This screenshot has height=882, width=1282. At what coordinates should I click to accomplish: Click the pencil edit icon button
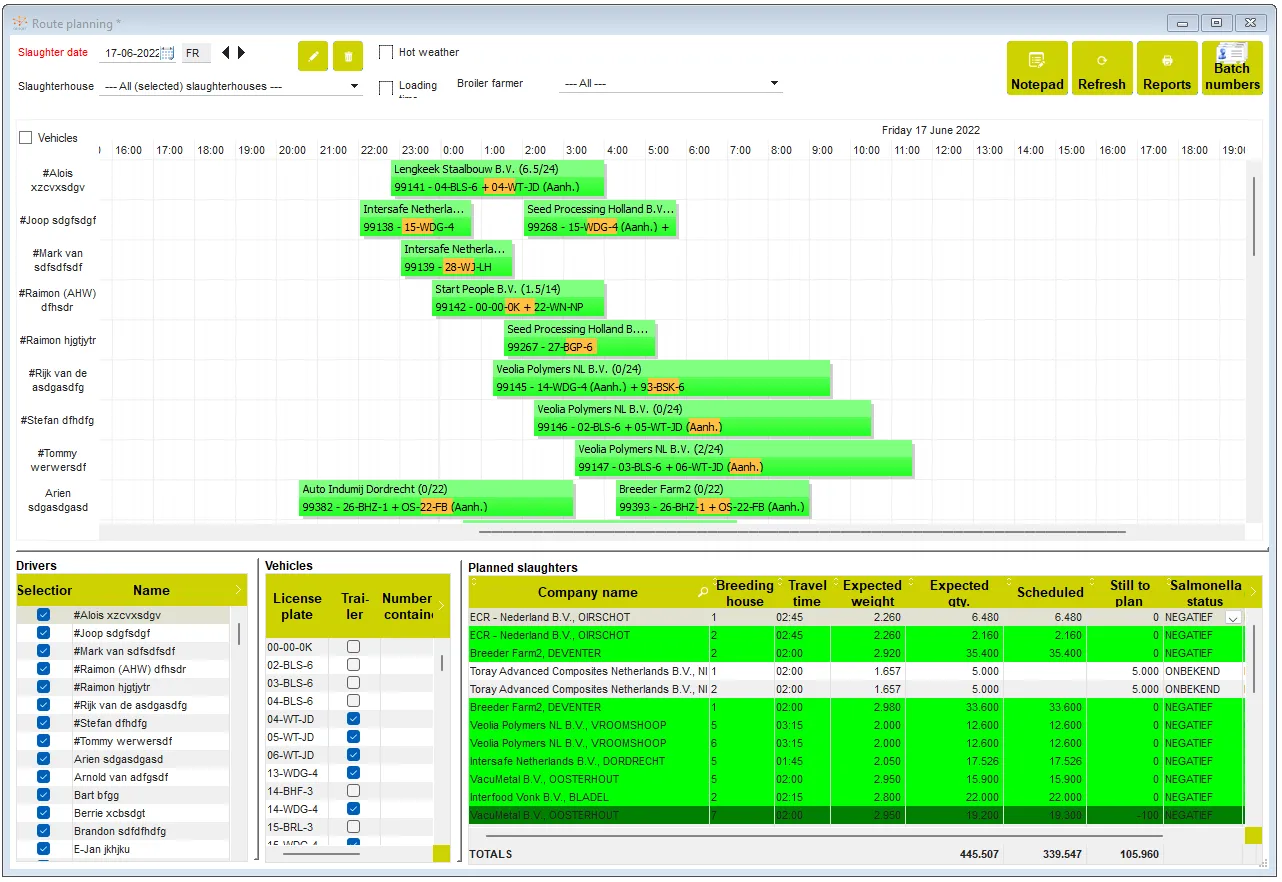313,57
